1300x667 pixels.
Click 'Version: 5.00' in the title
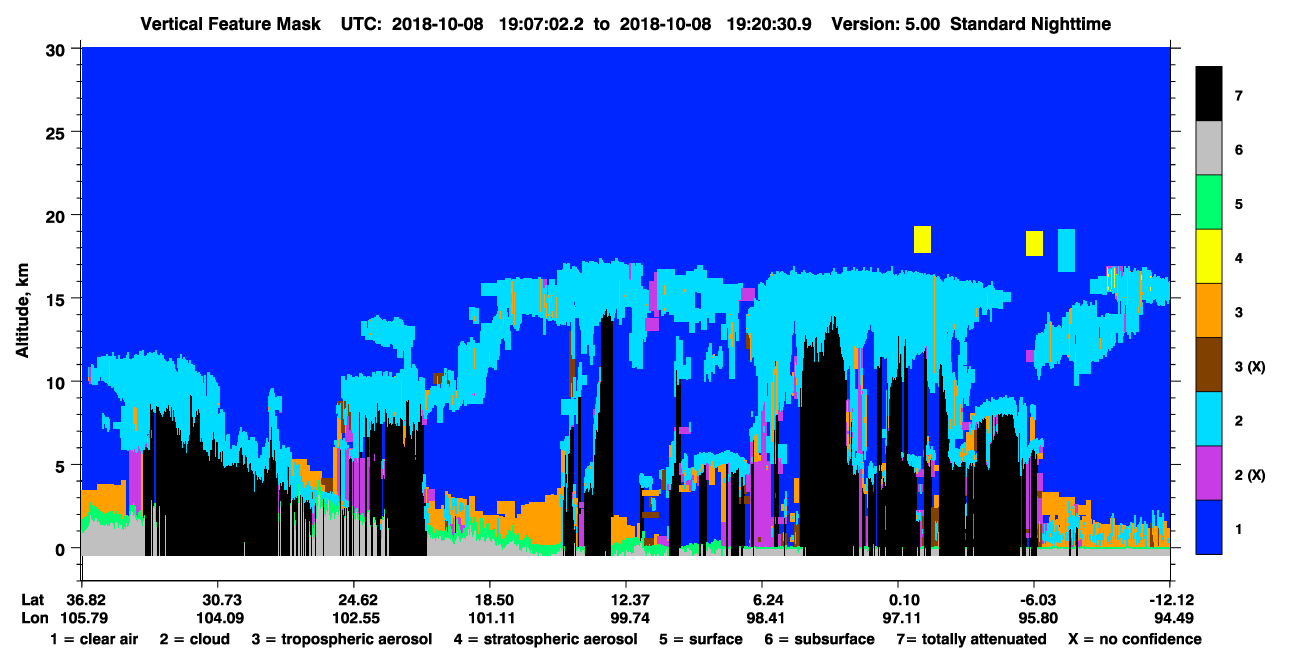(884, 24)
